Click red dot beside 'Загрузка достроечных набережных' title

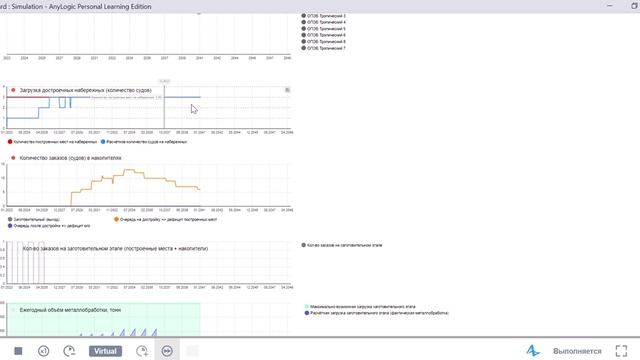pos(13,90)
